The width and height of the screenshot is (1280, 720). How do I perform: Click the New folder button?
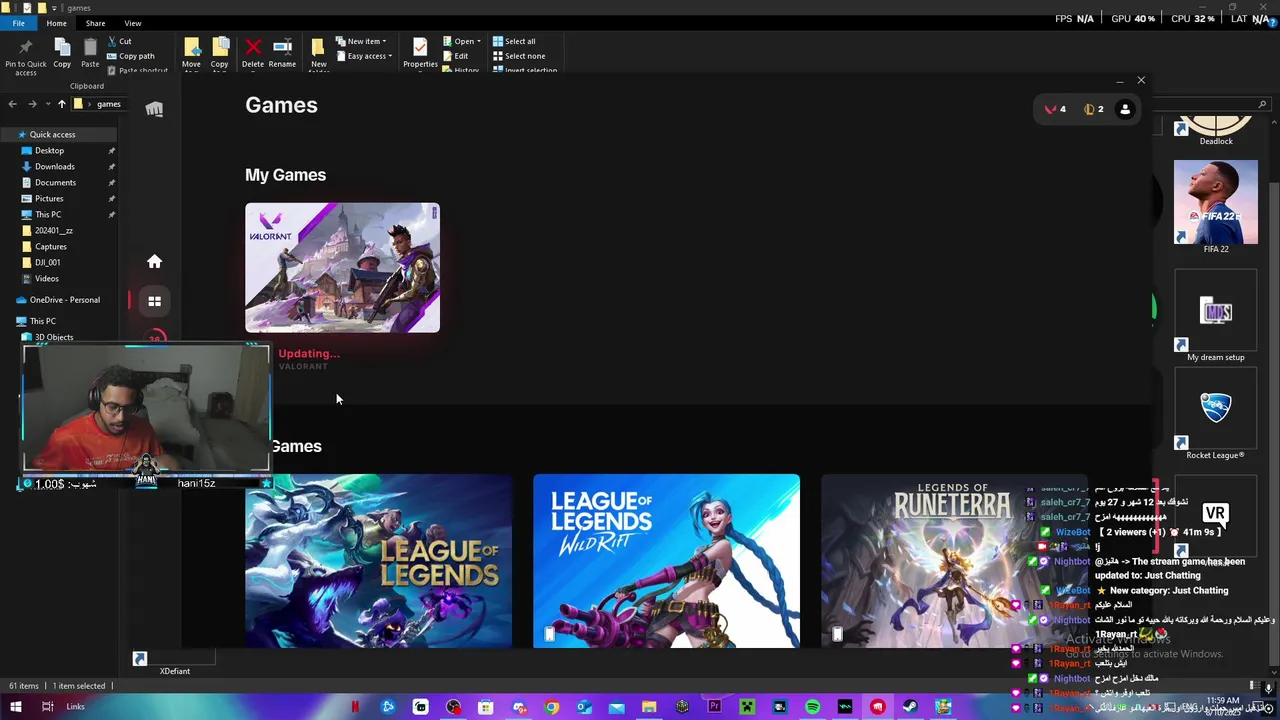318,54
